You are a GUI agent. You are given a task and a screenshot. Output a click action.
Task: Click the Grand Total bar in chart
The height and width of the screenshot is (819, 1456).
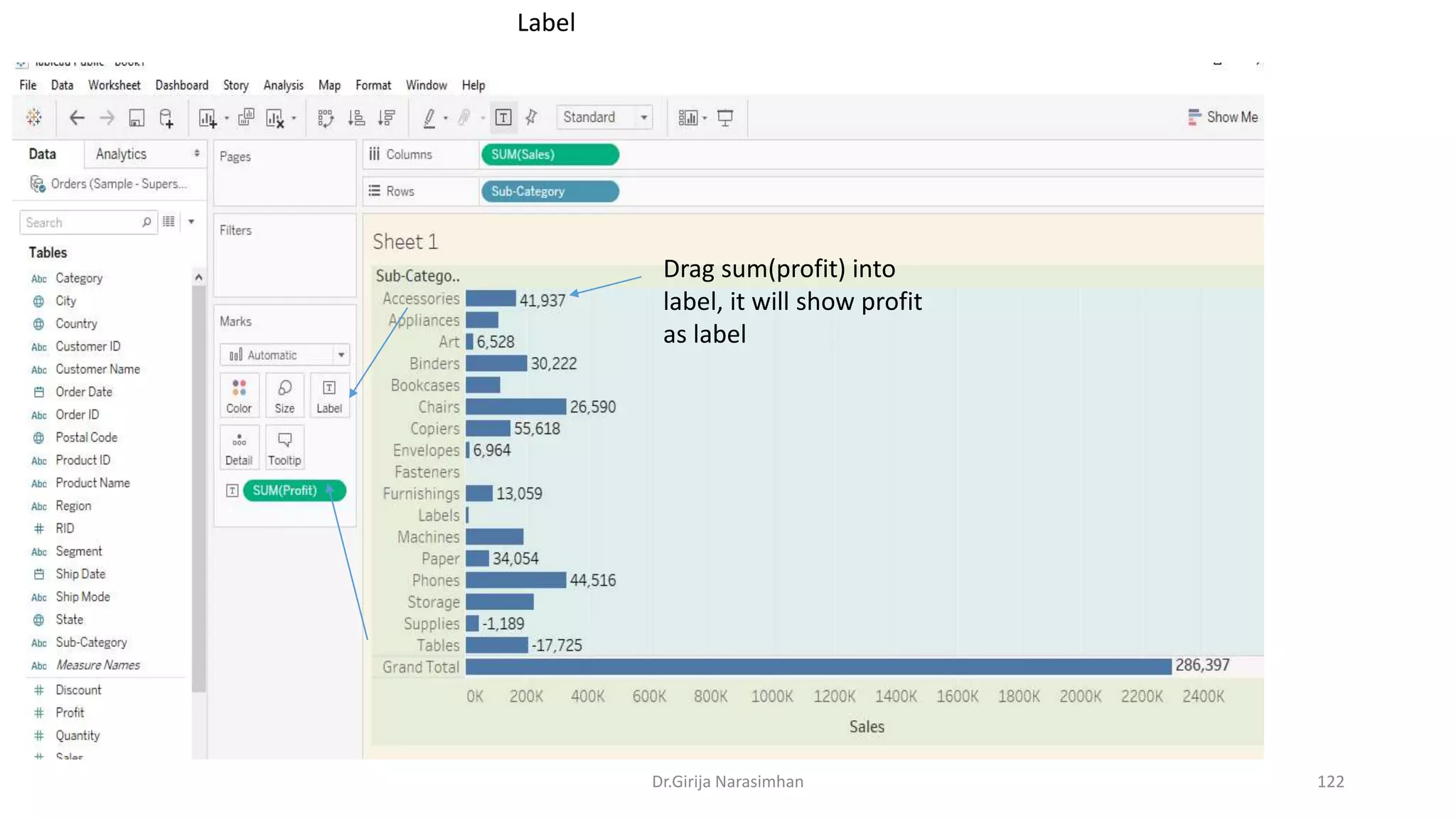(818, 666)
